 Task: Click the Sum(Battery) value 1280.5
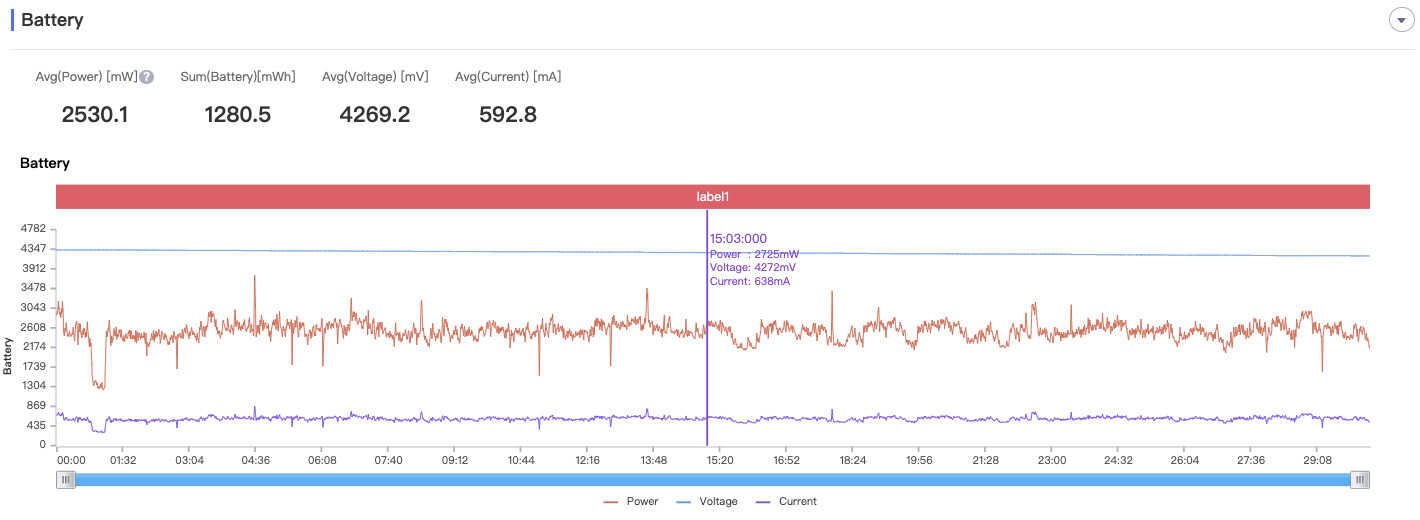[x=237, y=114]
